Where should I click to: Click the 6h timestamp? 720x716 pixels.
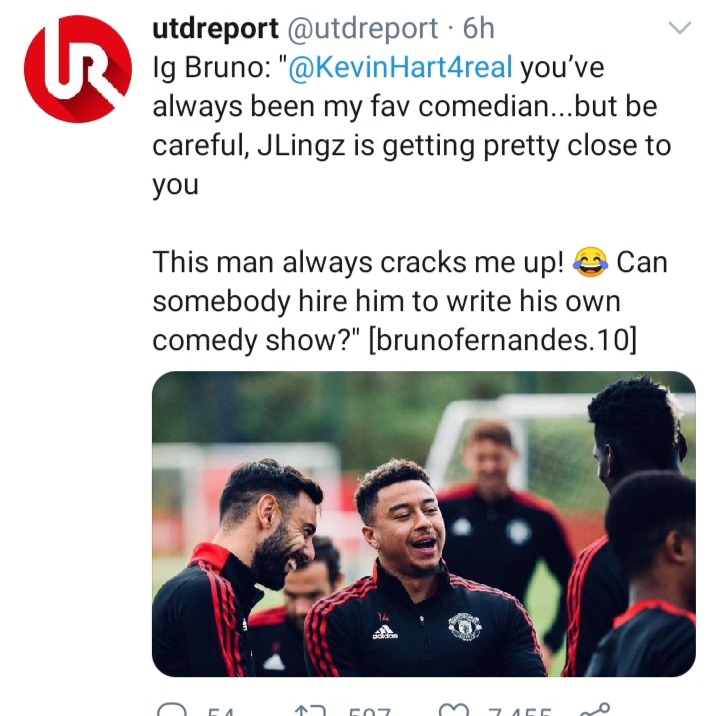click(478, 28)
